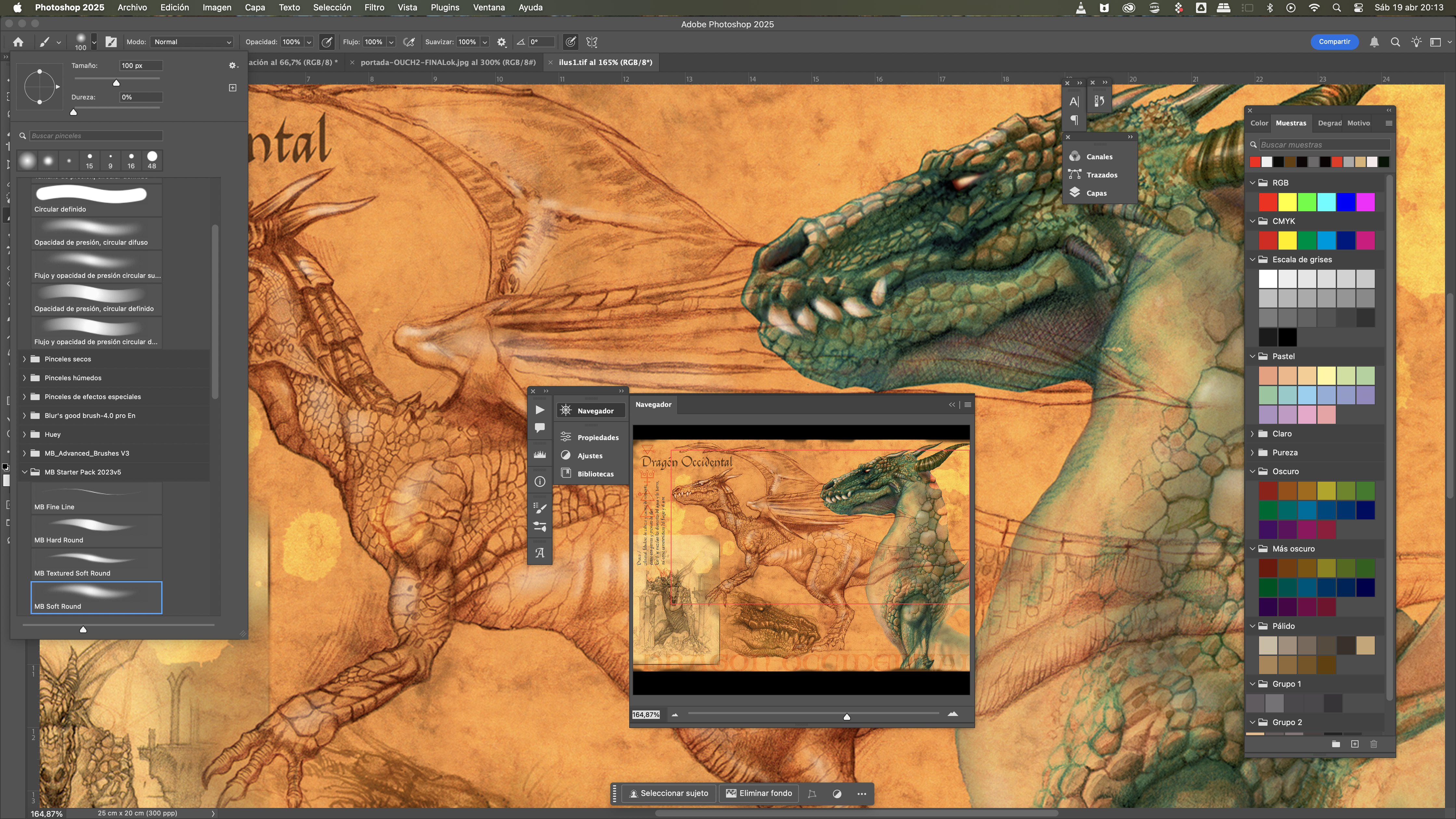This screenshot has height=819, width=1456.
Task: Open the Capa menu
Action: 255,7
